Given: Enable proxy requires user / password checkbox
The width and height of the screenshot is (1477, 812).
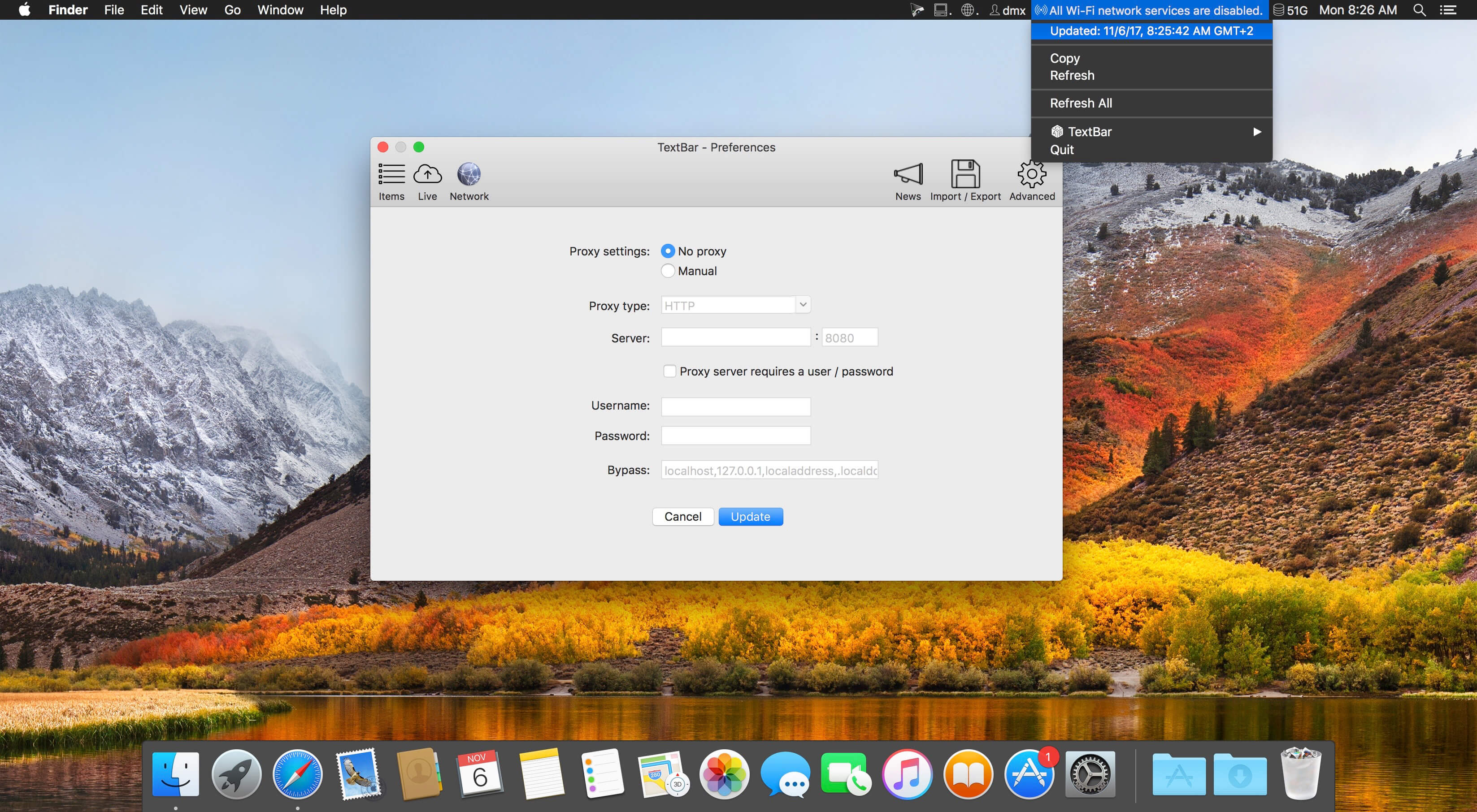Looking at the screenshot, I should (x=669, y=371).
